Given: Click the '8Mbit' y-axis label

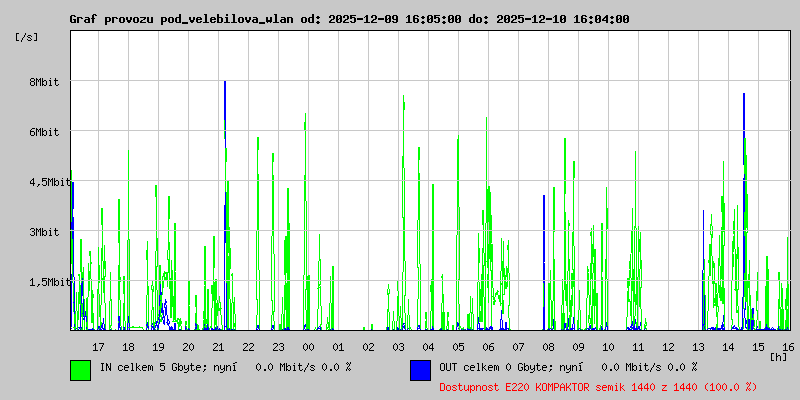Looking at the screenshot, I should pyautogui.click(x=44, y=82).
